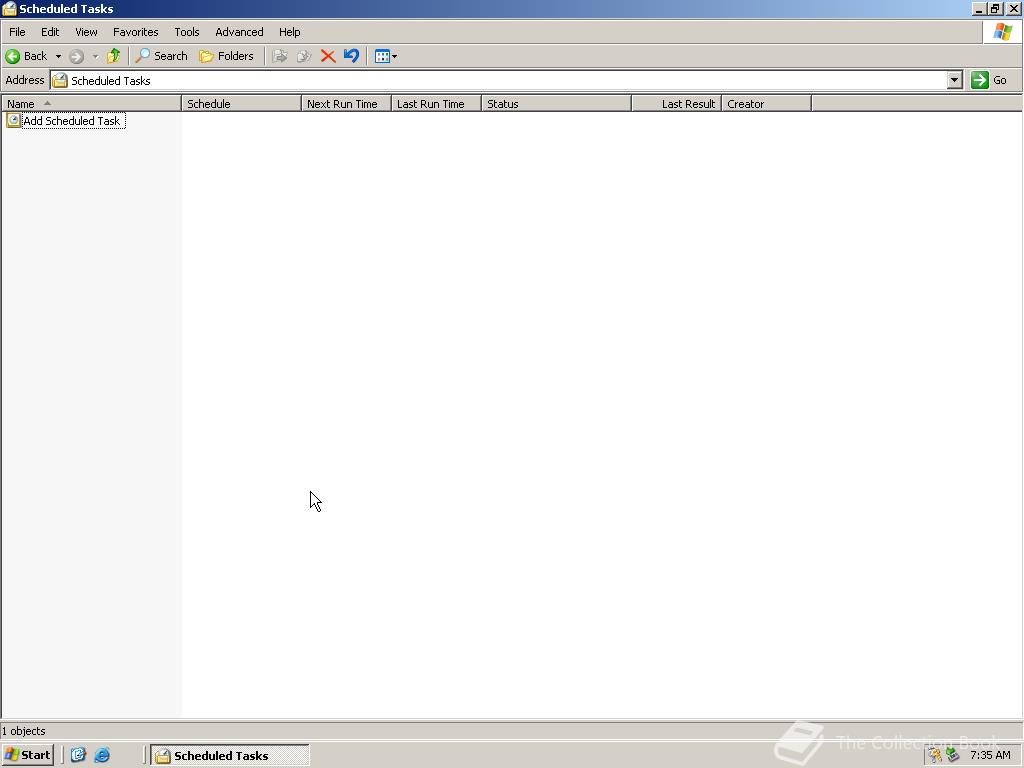Minimize the Scheduled Tasks window
The image size is (1024, 768).
point(979,8)
